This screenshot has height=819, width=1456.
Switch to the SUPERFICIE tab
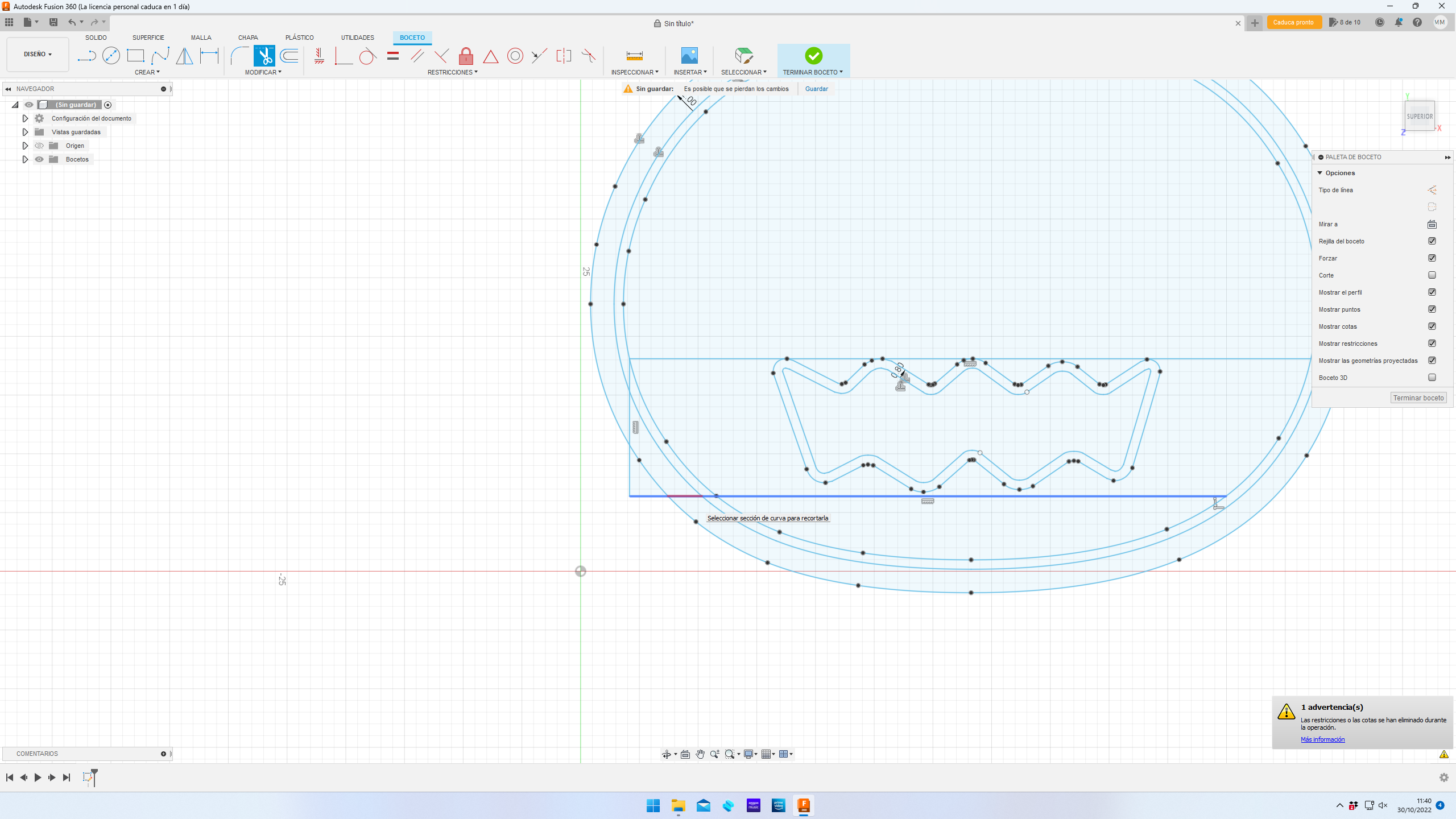coord(148,38)
